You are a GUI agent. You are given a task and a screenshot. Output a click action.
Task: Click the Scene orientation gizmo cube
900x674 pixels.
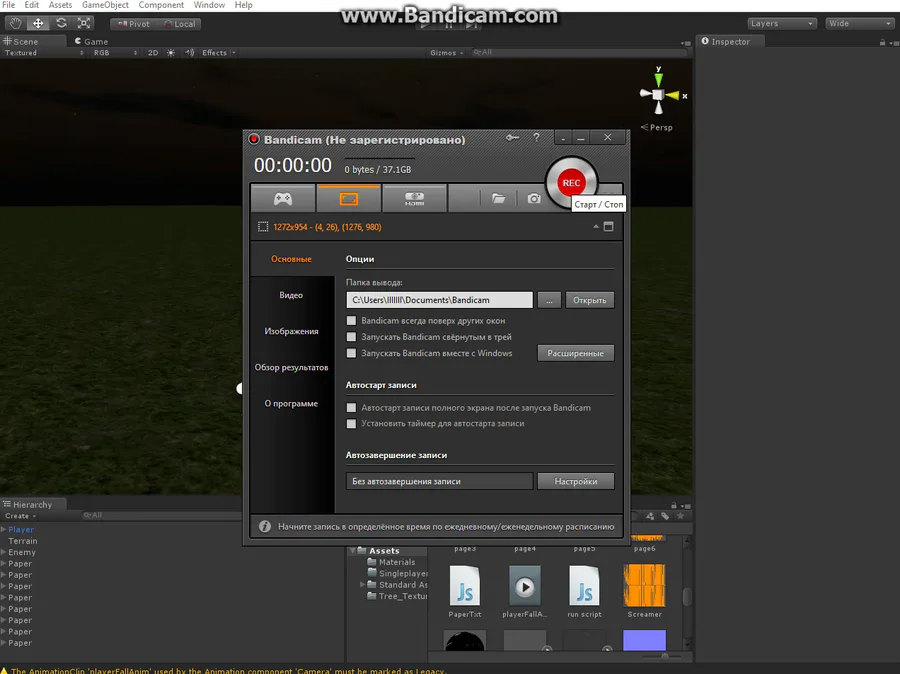658,95
